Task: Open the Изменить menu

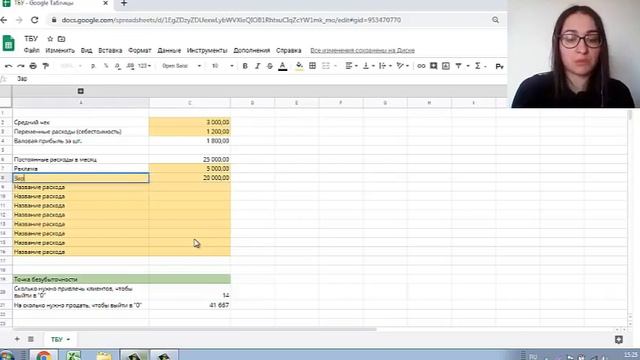Action: coord(60,51)
